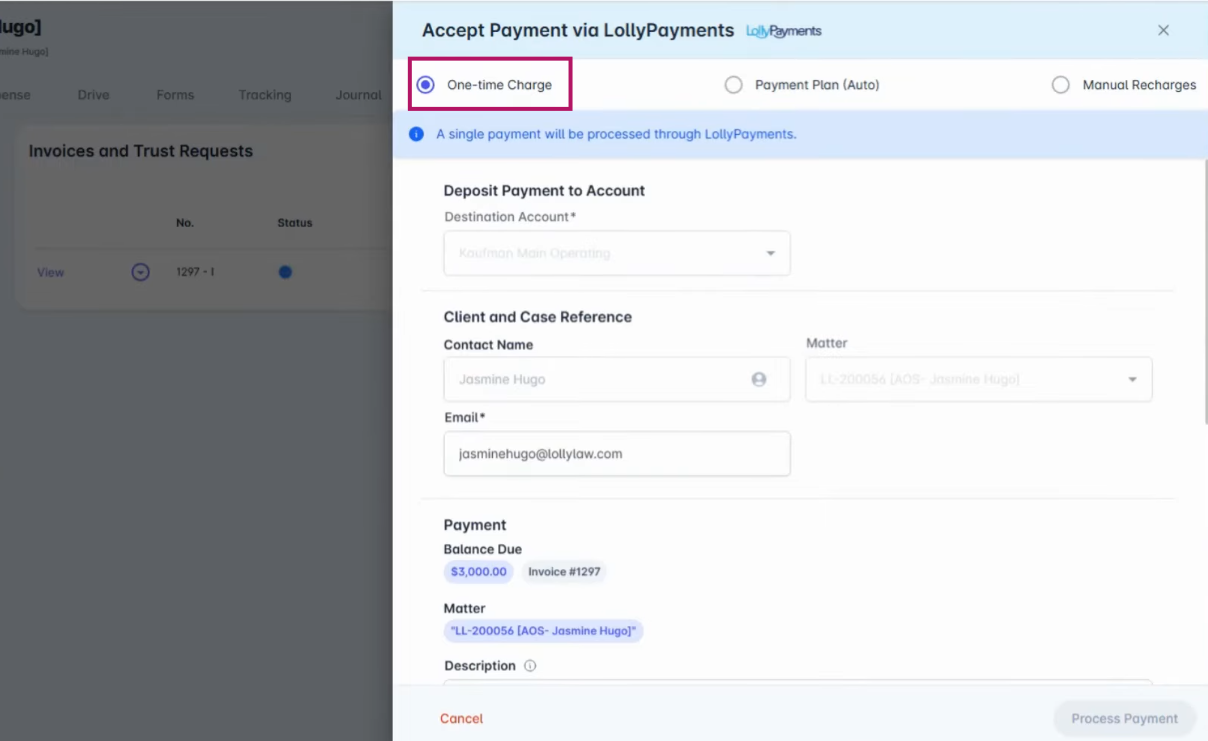Close the Accept Payment dialog
This screenshot has width=1208, height=741.
coord(1163,30)
